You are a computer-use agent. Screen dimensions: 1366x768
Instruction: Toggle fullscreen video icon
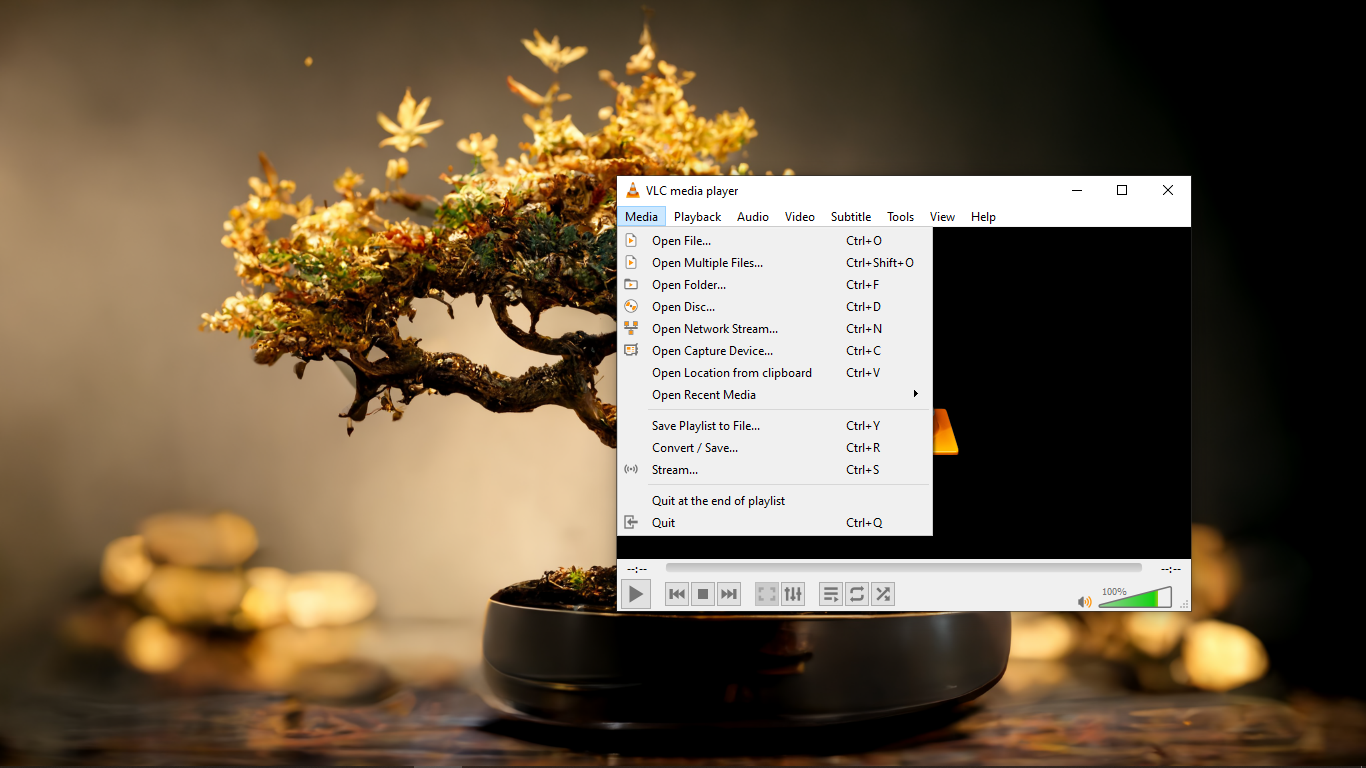[767, 594]
